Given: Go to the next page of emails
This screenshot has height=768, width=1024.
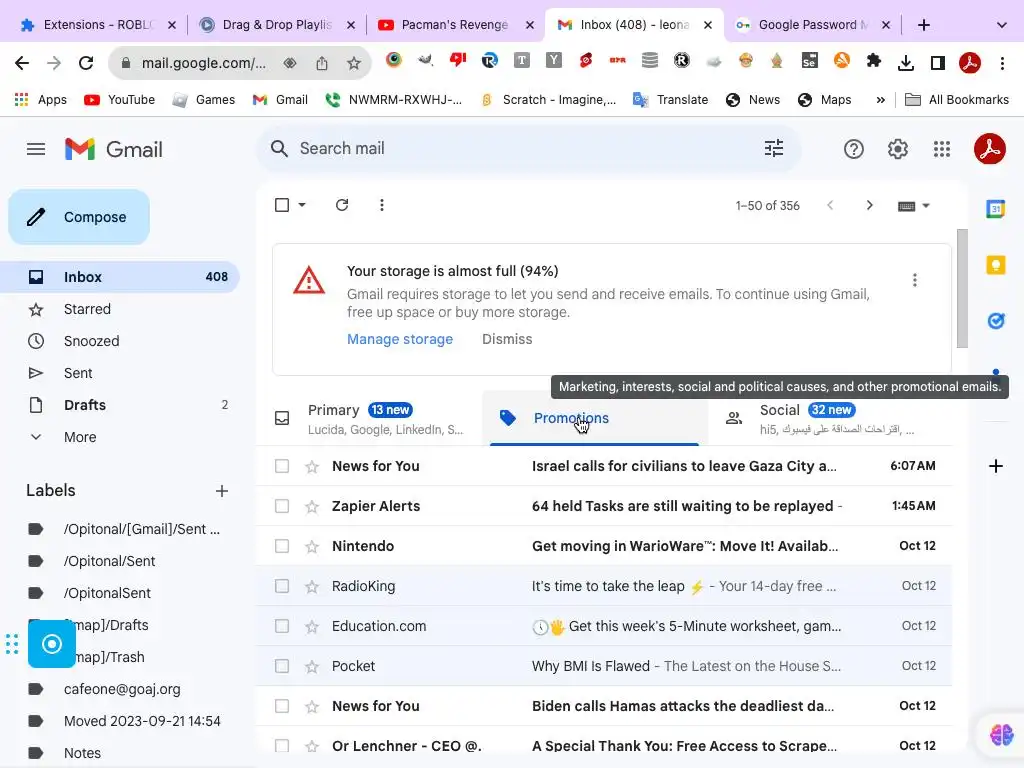Looking at the screenshot, I should [869, 205].
